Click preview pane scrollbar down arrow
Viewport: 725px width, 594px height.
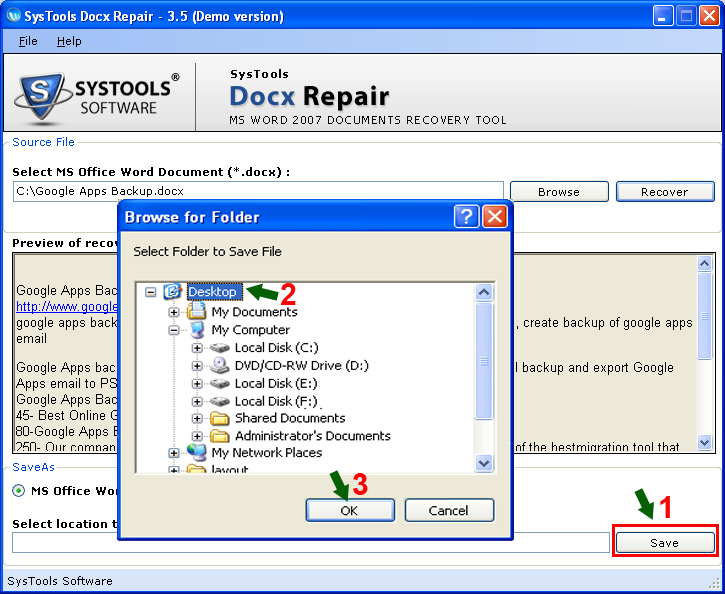click(x=704, y=442)
